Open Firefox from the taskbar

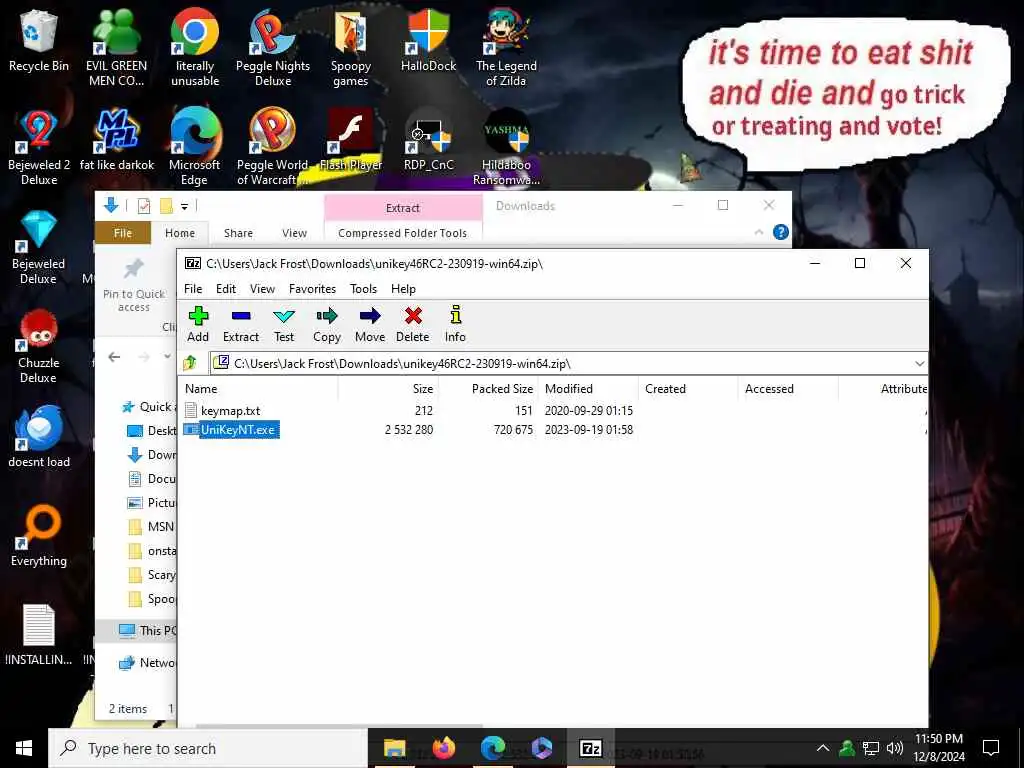tap(443, 748)
